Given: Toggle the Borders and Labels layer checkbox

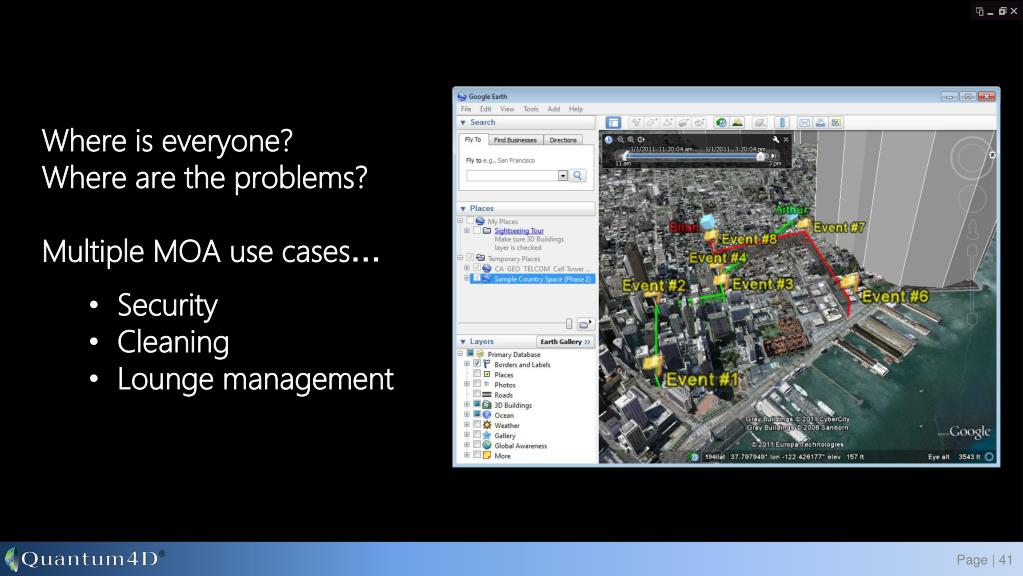Looking at the screenshot, I should point(477,364).
